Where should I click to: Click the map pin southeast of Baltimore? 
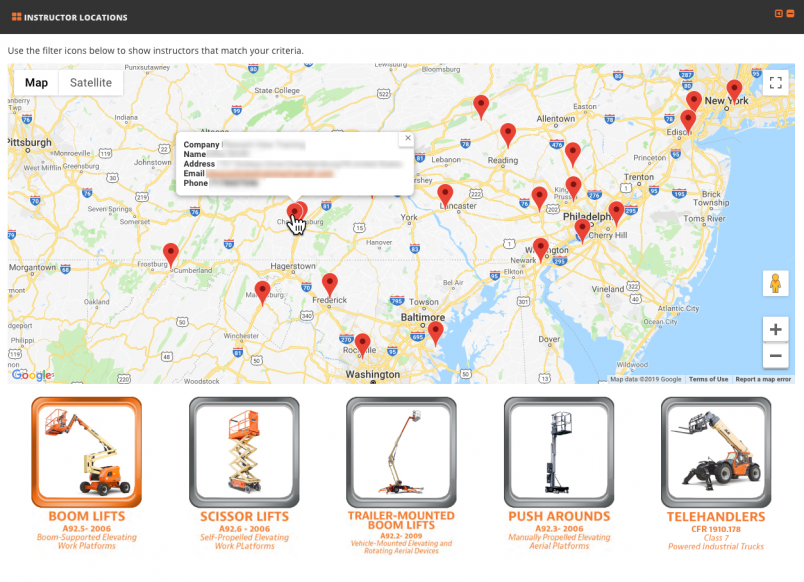coord(435,333)
